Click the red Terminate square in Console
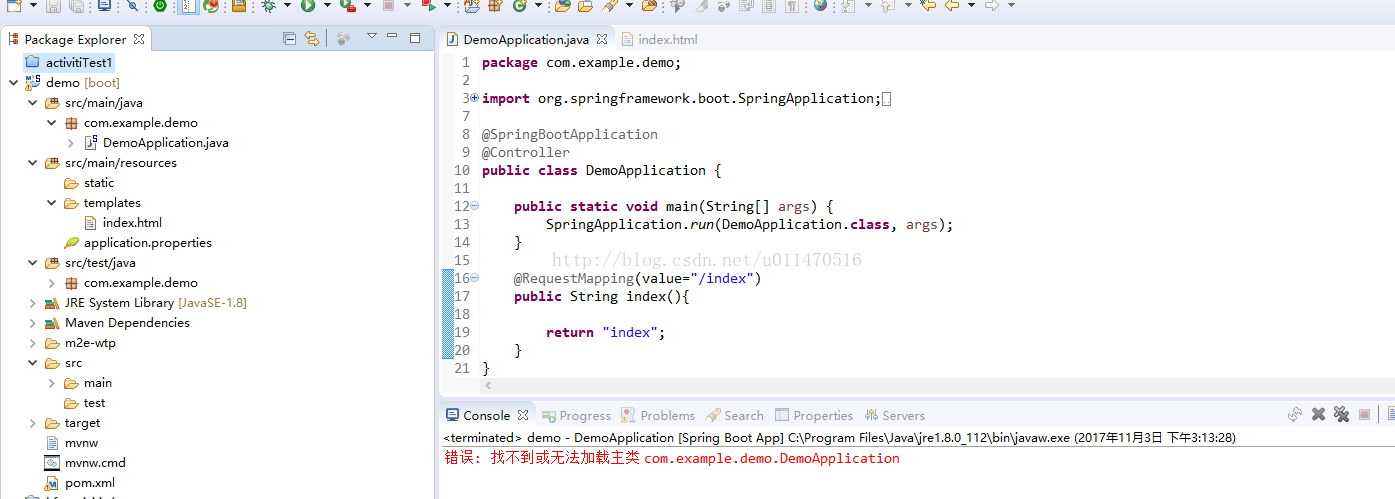The image size is (1395, 499). point(1364,414)
